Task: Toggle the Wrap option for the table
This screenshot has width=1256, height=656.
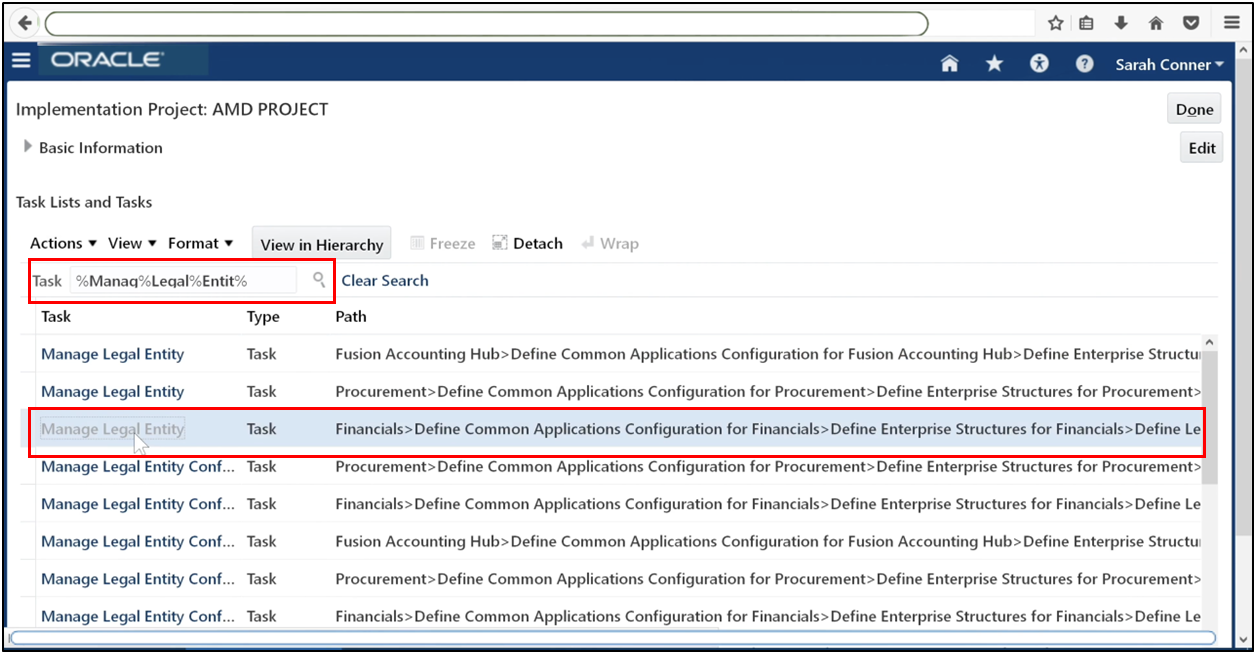Action: pyautogui.click(x=610, y=242)
